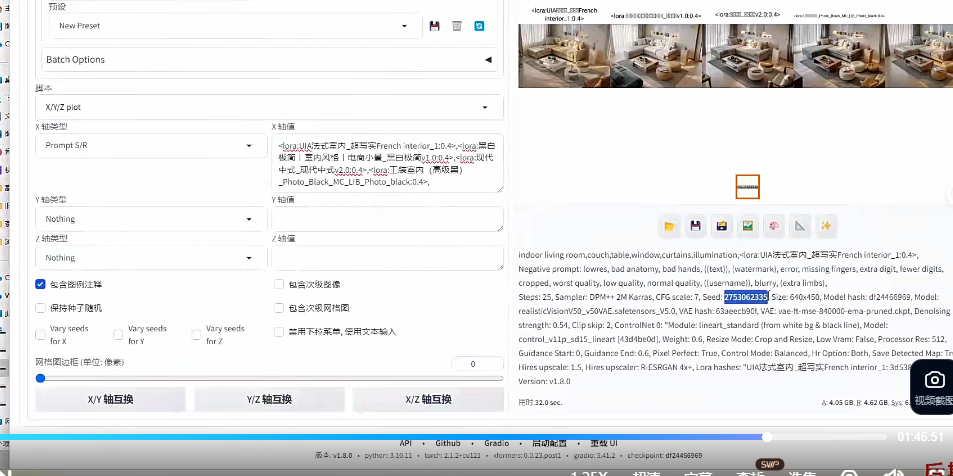This screenshot has height=476, width=953.
Task: Open the New Preset dropdown
Action: click(x=235, y=26)
